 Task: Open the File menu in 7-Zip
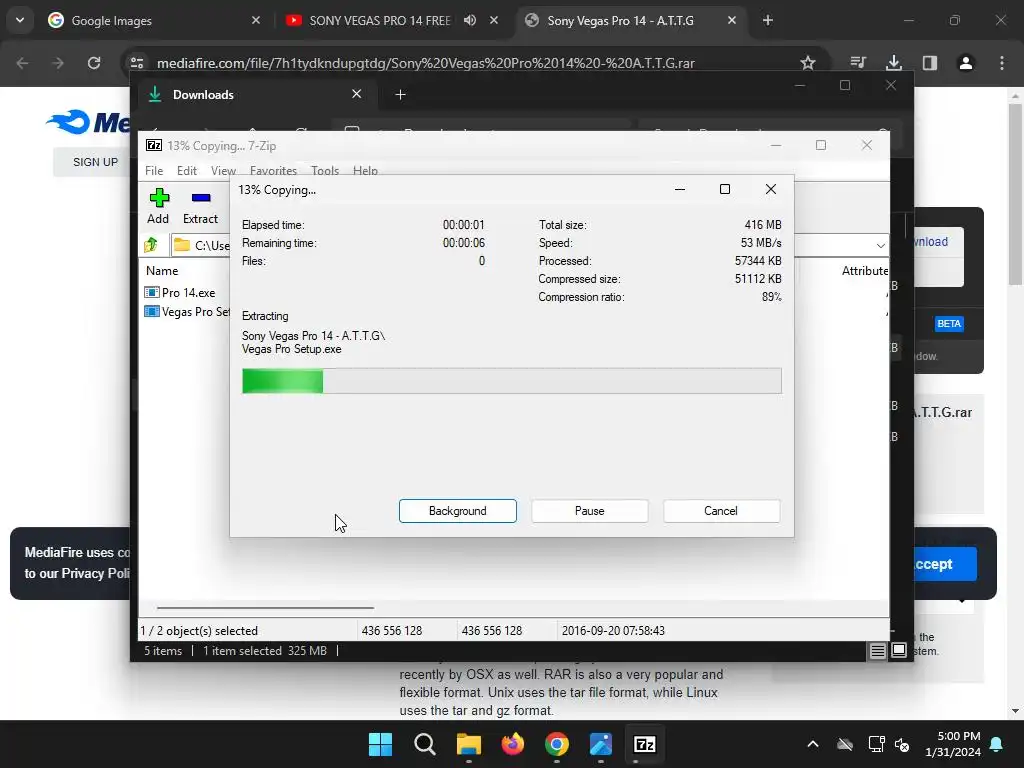[x=154, y=170]
